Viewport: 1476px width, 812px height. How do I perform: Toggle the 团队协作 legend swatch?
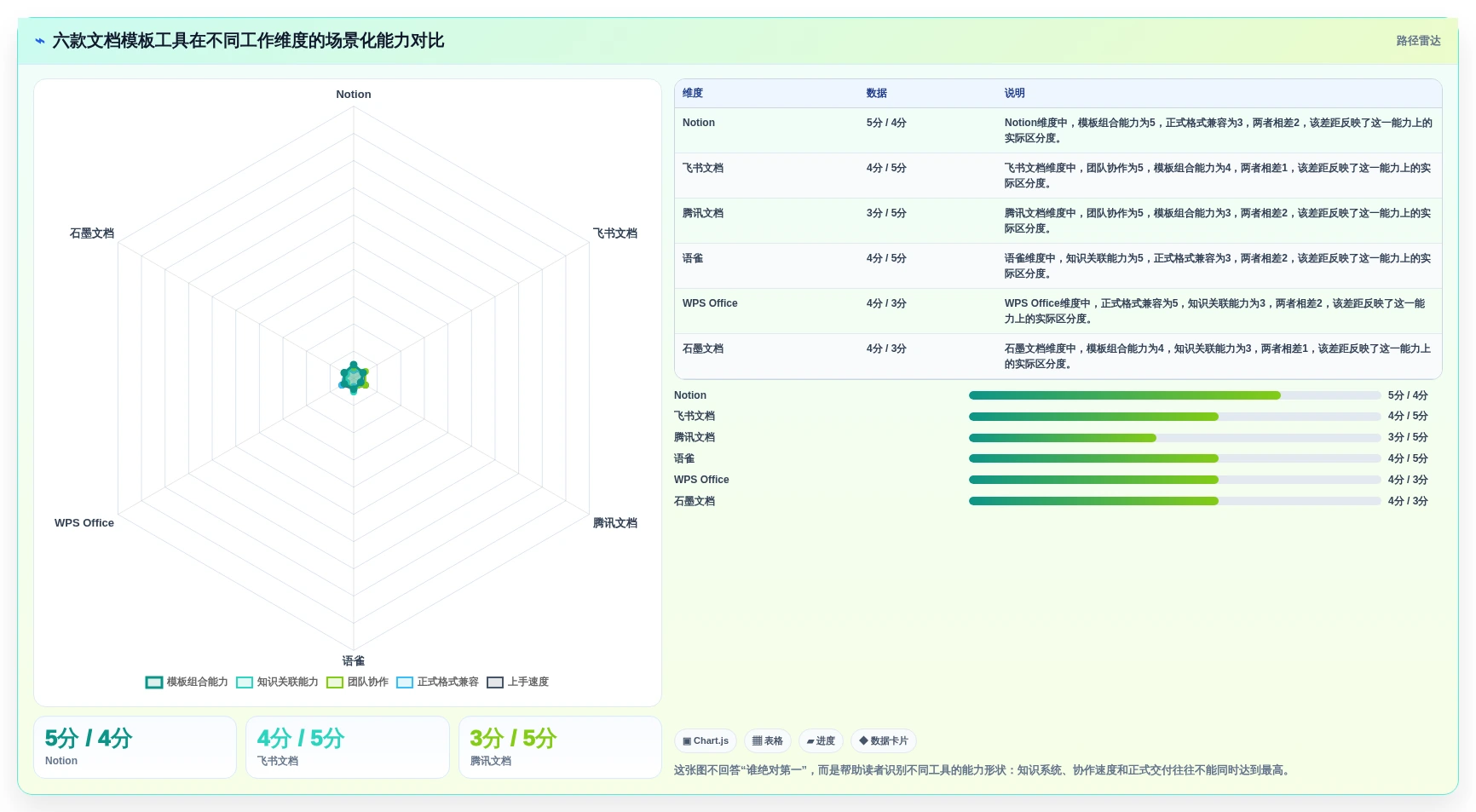pos(335,682)
